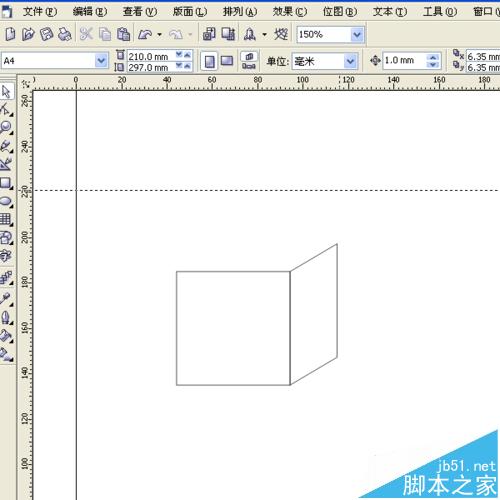Click the document icon beside 文件 menu
This screenshot has height=500, width=500.
tap(7, 12)
